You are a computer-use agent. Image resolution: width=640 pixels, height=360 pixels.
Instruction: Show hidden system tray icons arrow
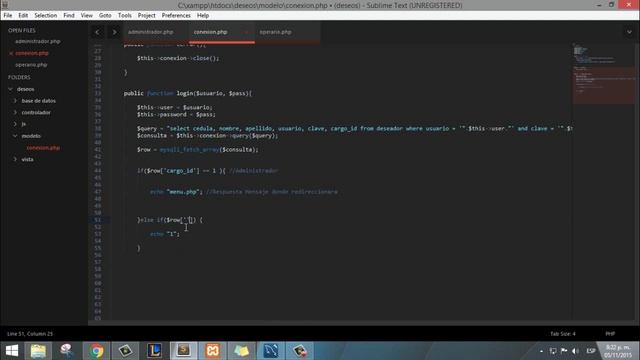pyautogui.click(x=541, y=351)
